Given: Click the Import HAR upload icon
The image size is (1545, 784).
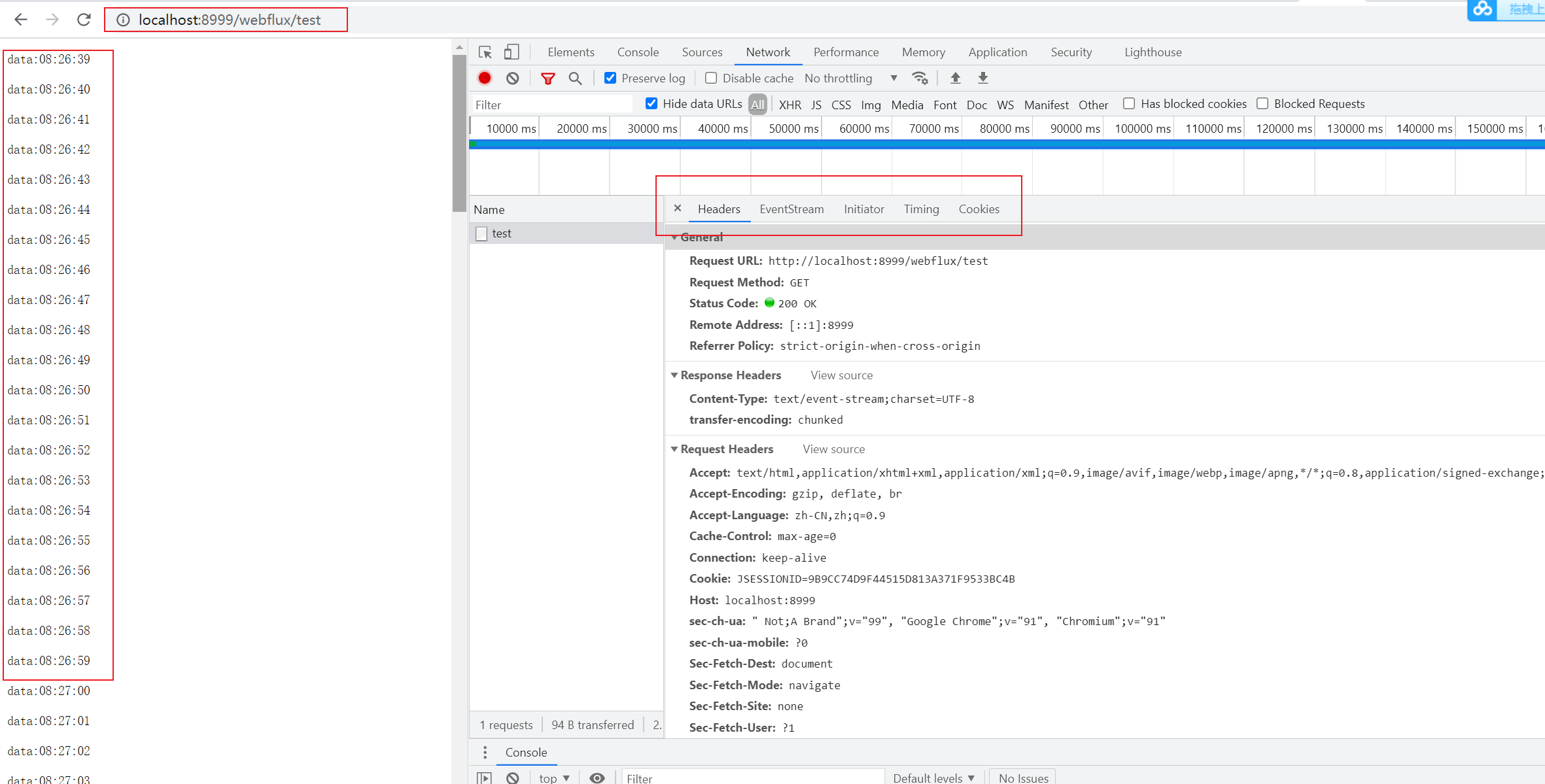Looking at the screenshot, I should 955,78.
